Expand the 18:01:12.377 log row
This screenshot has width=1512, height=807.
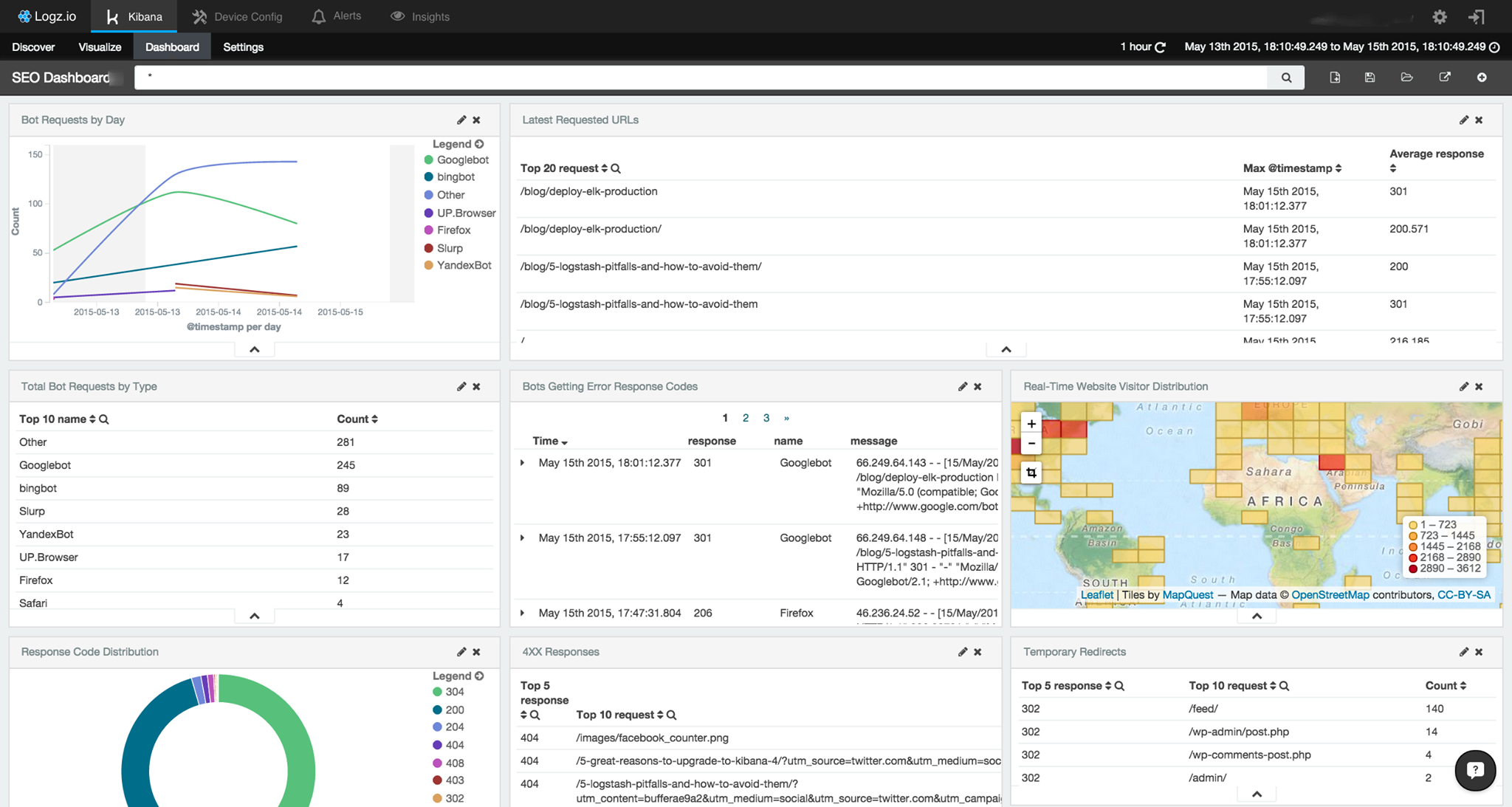tap(523, 463)
